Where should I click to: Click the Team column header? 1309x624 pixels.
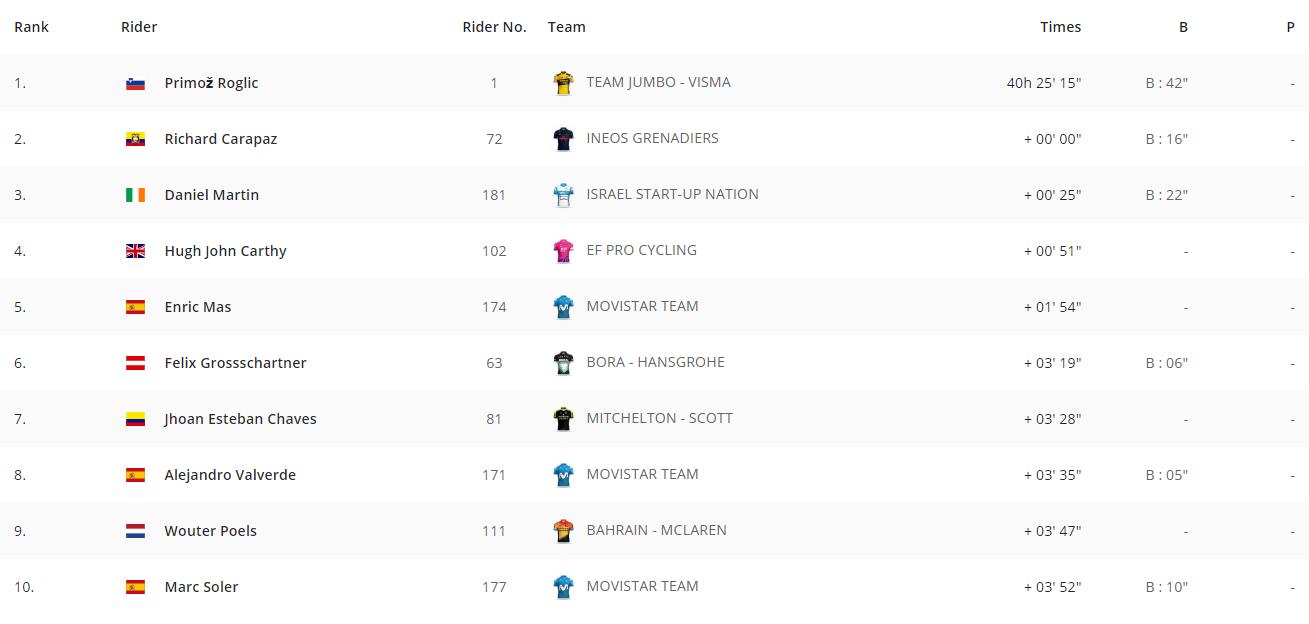click(567, 27)
